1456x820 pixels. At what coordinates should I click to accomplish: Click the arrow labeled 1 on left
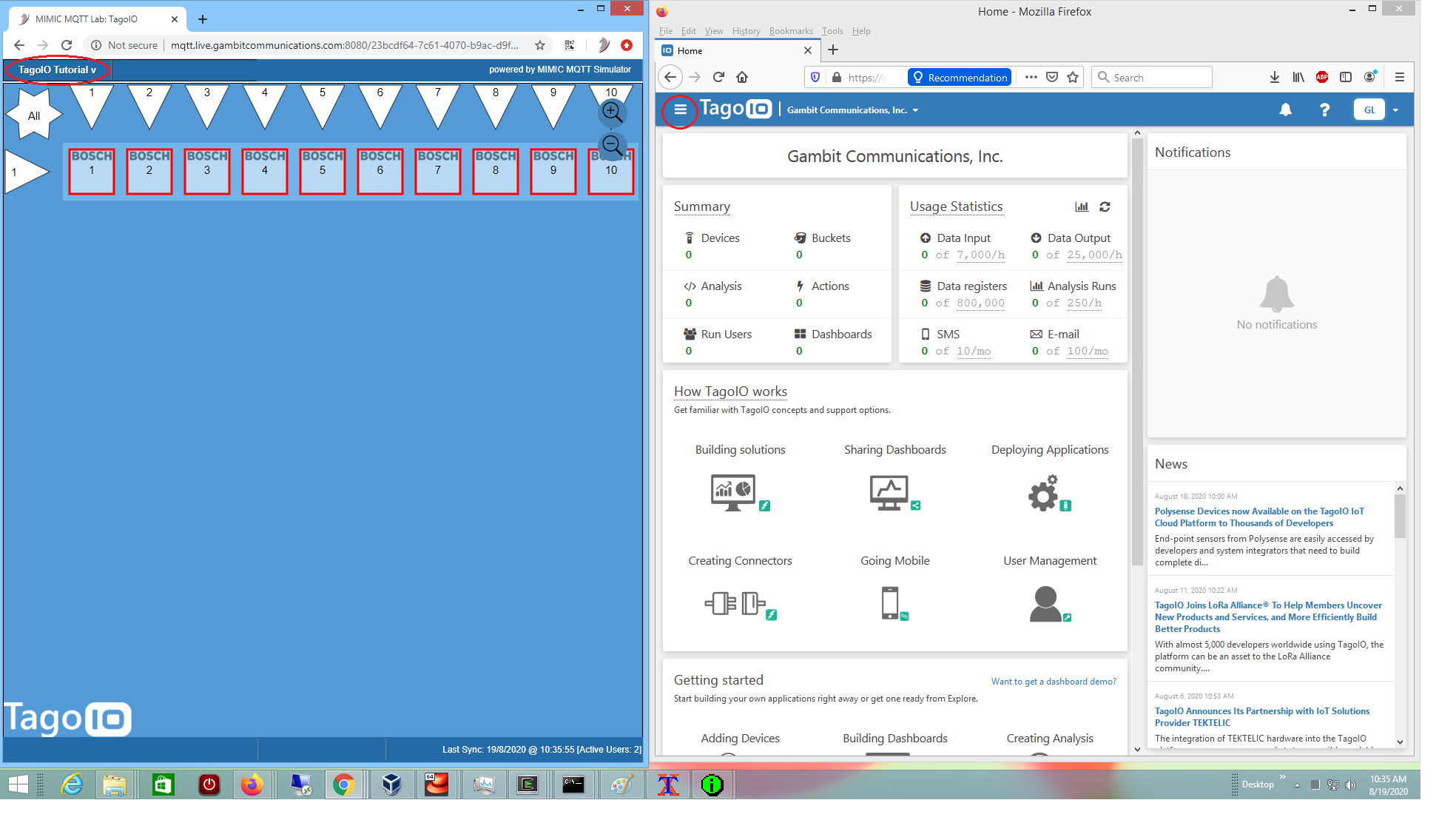point(25,172)
